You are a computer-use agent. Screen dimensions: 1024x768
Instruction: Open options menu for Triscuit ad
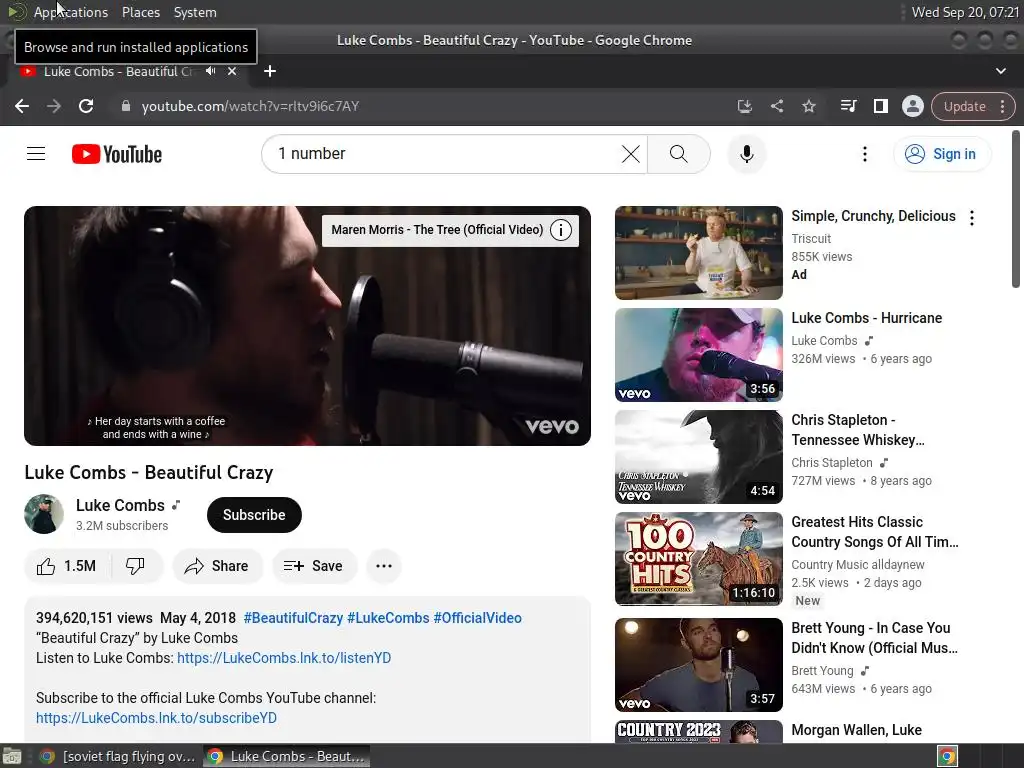(x=972, y=218)
